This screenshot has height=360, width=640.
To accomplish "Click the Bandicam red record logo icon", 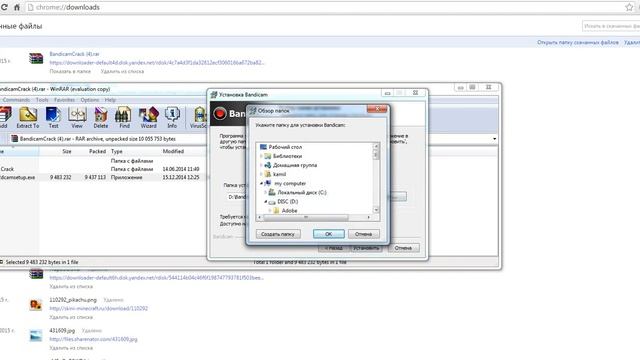I will coord(220,113).
